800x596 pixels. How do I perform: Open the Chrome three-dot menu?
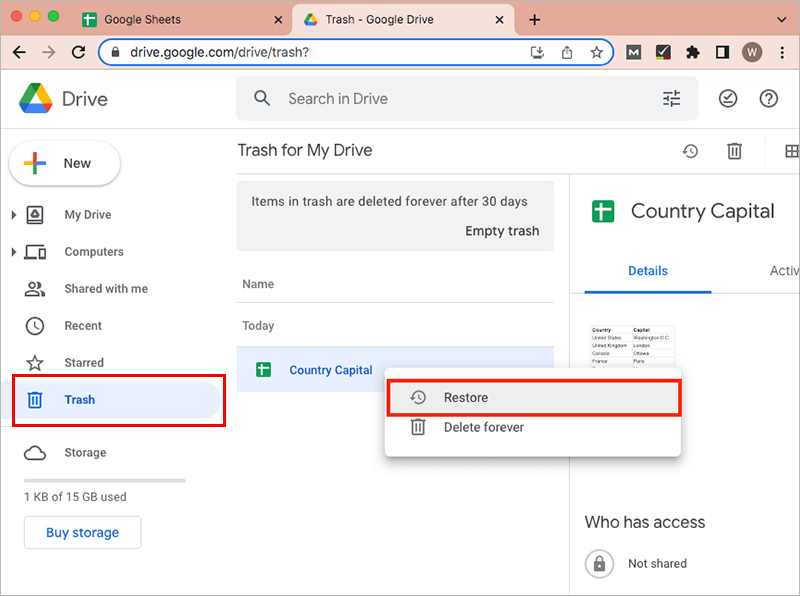click(782, 52)
